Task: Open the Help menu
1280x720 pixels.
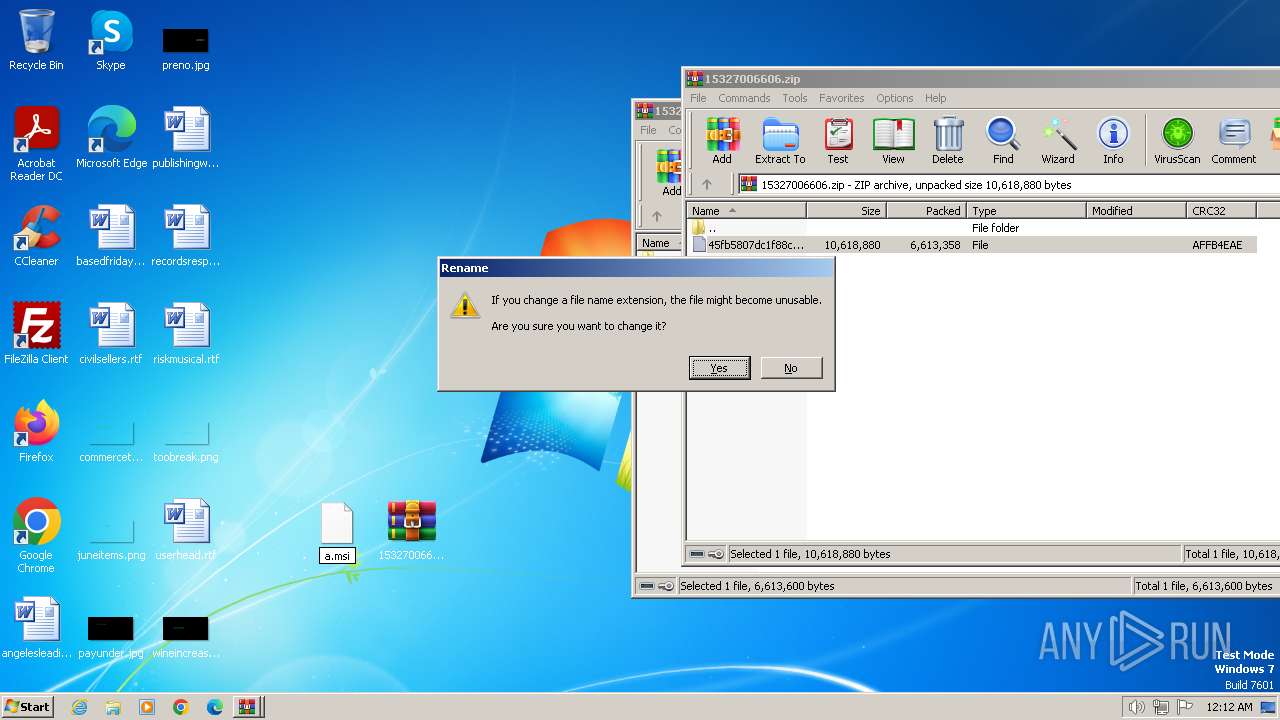Action: 936,98
